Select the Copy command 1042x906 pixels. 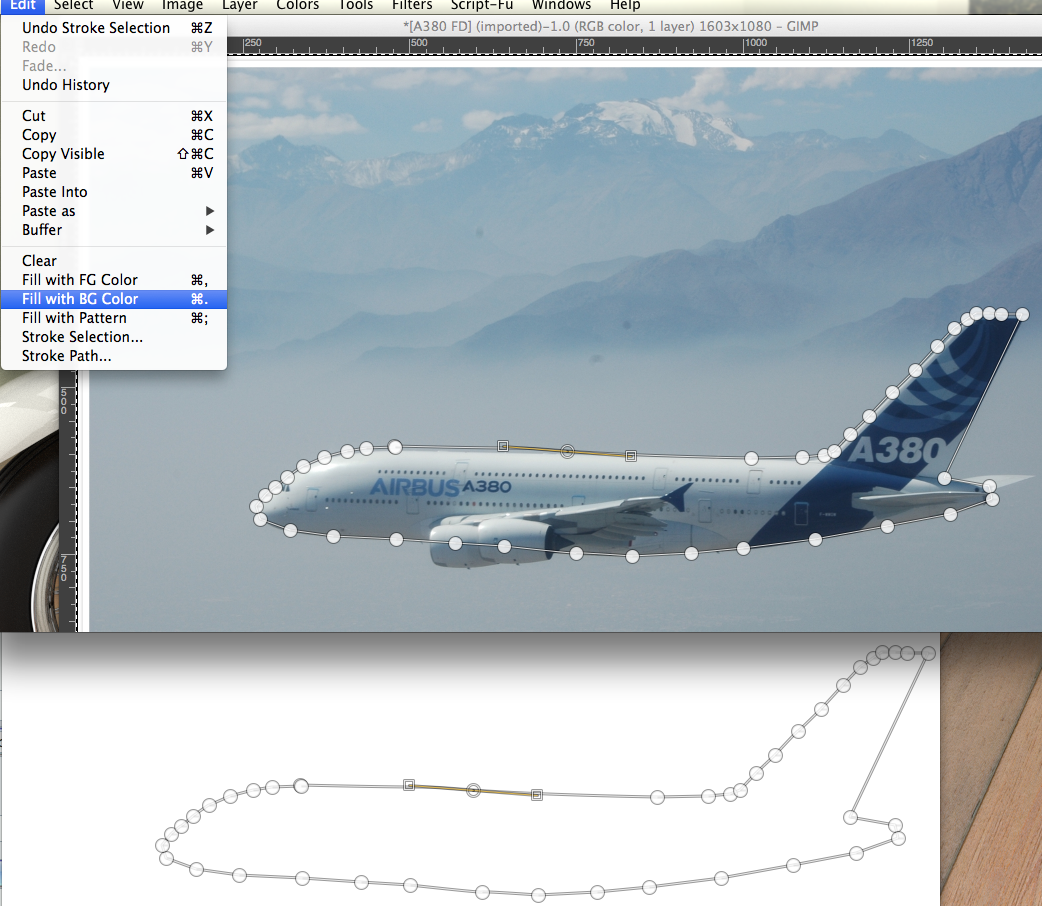click(114, 135)
